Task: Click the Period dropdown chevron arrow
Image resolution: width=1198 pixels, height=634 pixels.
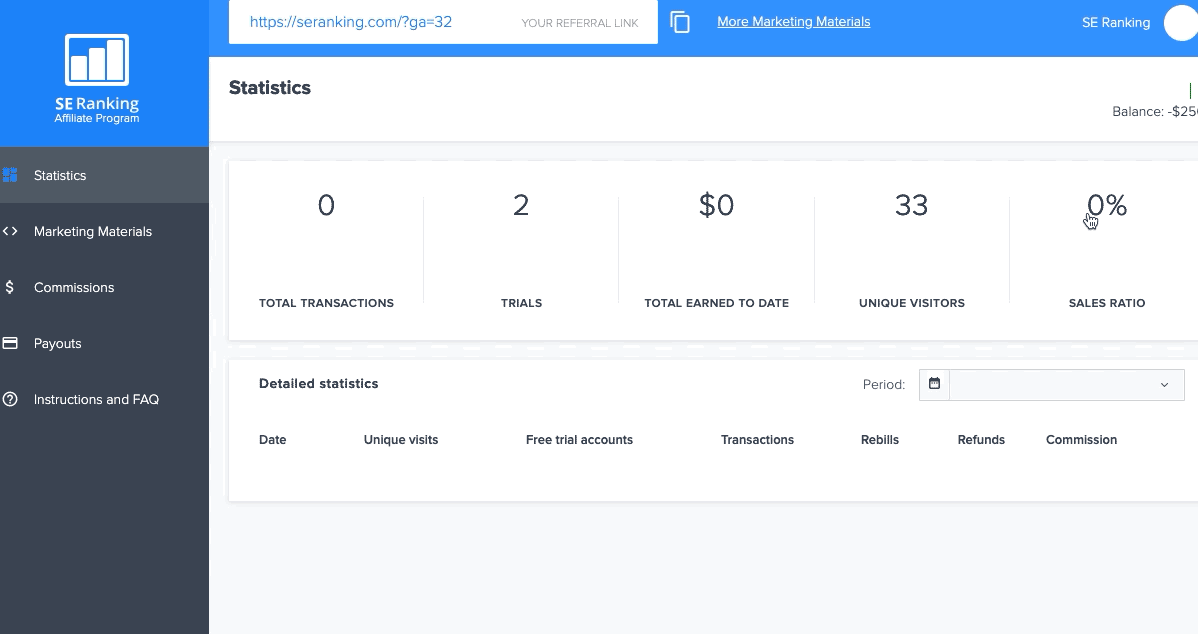Action: pos(1164,385)
